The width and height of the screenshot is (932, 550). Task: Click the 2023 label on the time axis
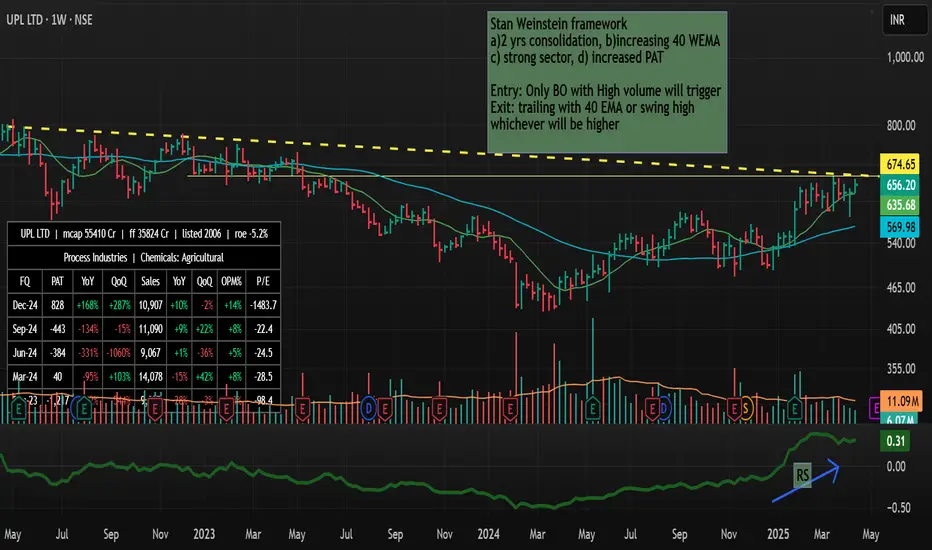(x=204, y=534)
